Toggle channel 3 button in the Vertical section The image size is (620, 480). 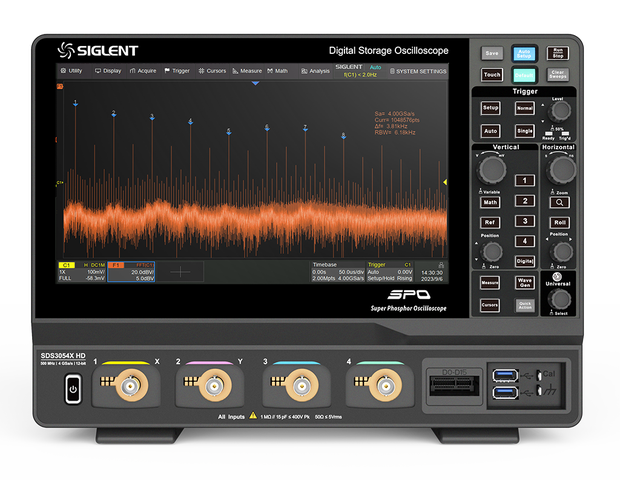tap(525, 221)
